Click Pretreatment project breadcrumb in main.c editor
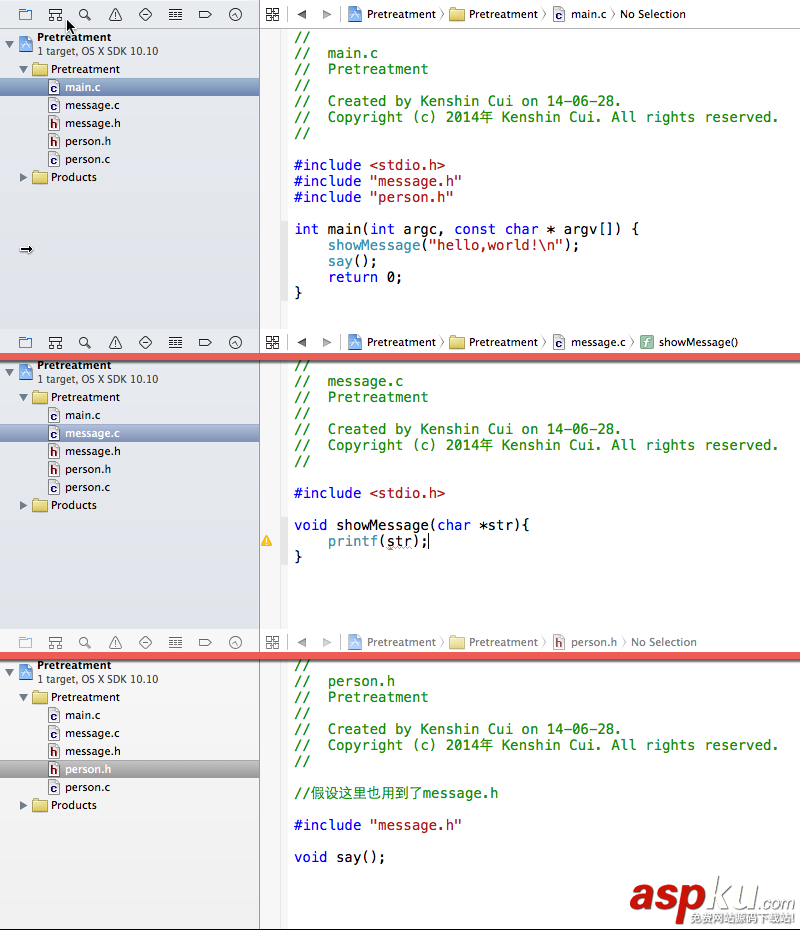 pyautogui.click(x=392, y=14)
